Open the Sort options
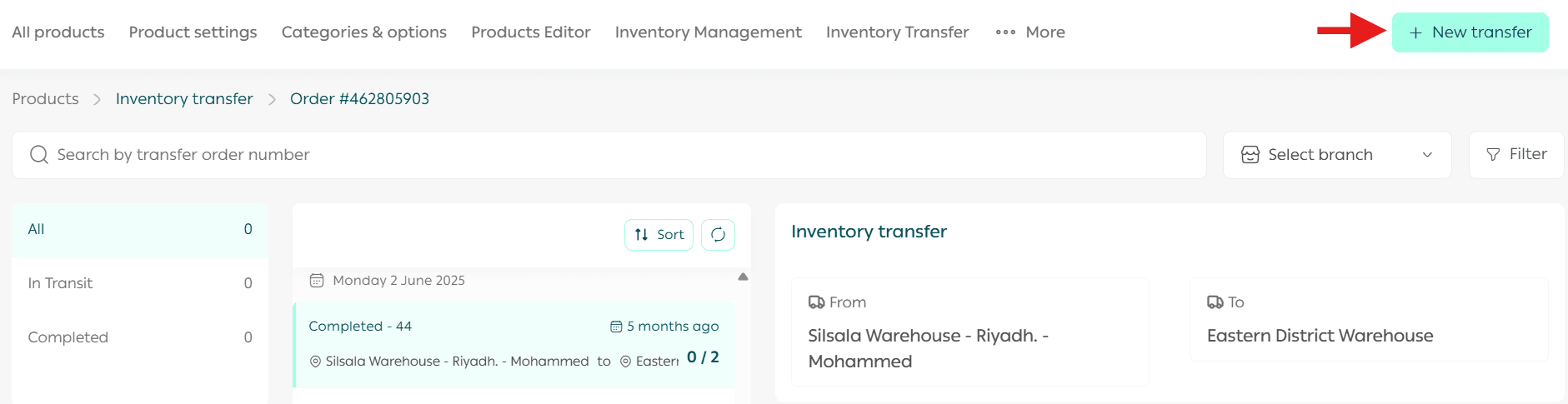This screenshot has width=1568, height=404. (659, 235)
